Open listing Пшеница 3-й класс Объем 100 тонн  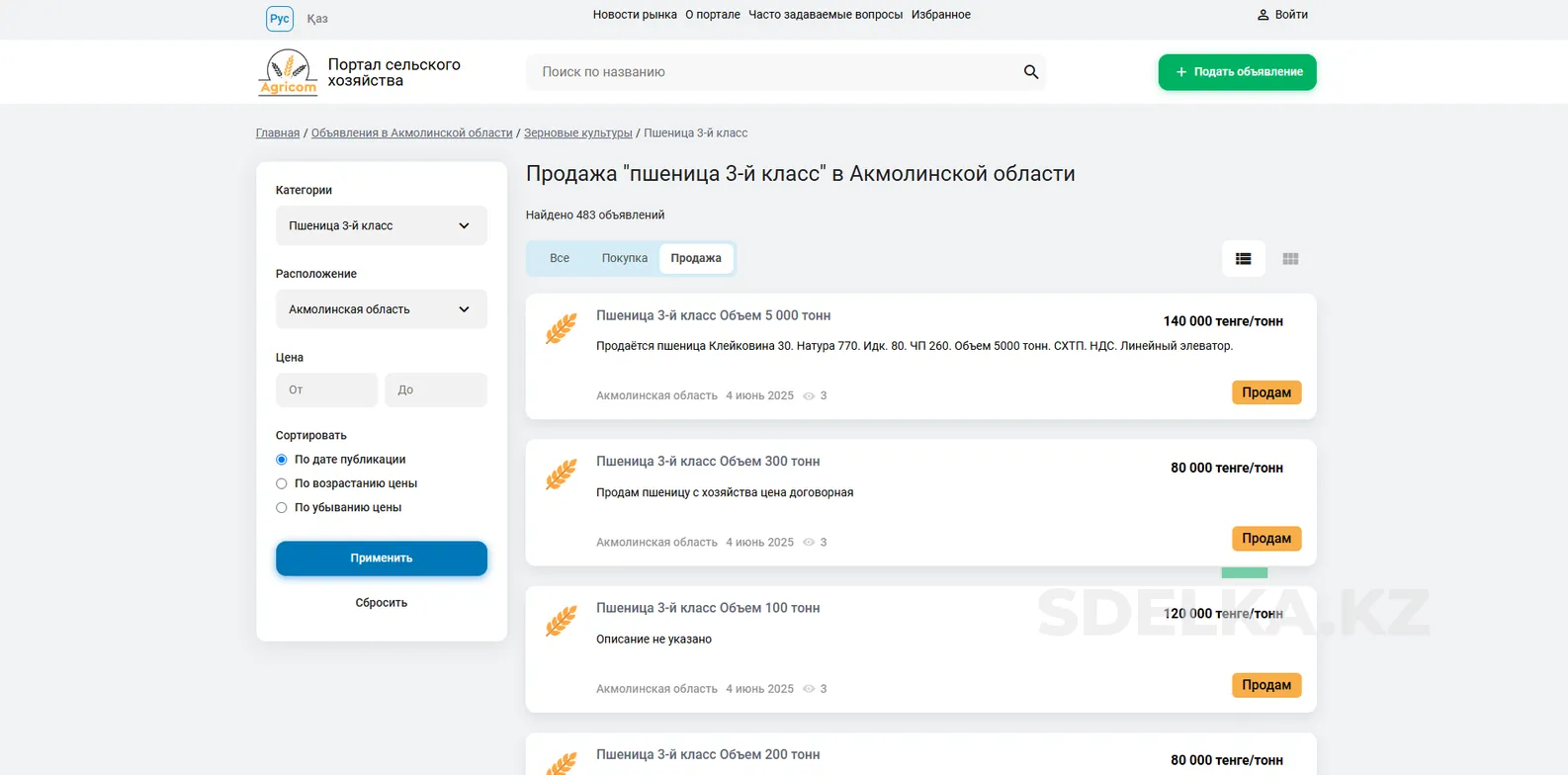[x=708, y=608]
